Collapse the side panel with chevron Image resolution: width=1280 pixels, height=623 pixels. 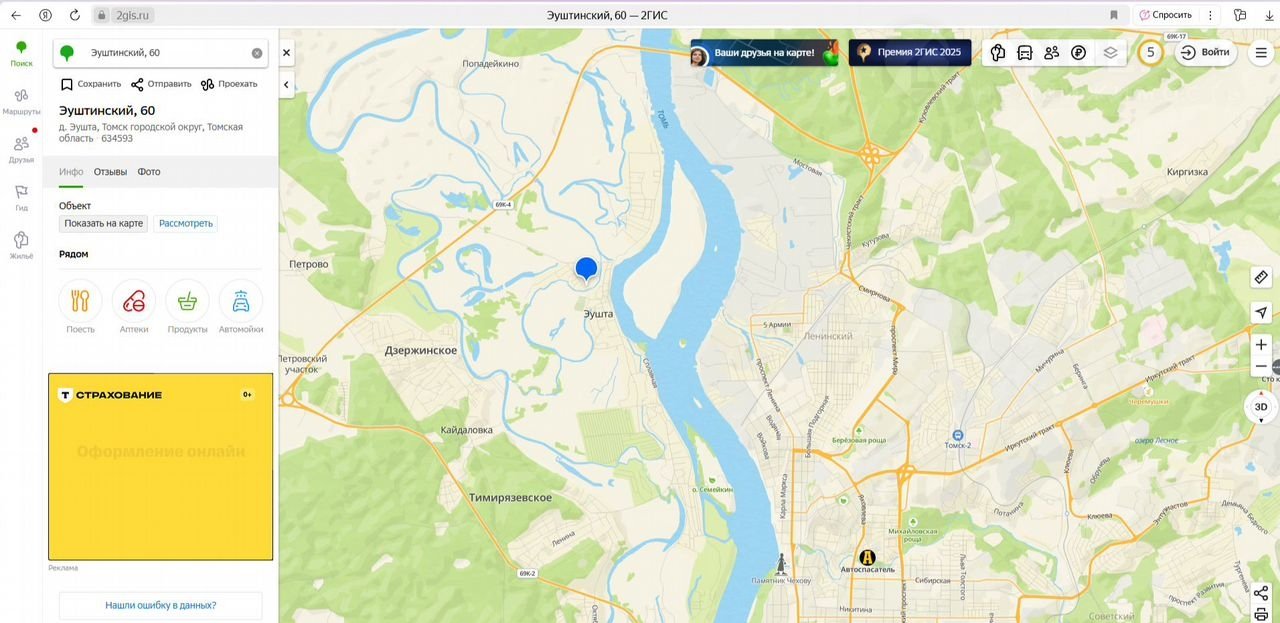[x=286, y=85]
